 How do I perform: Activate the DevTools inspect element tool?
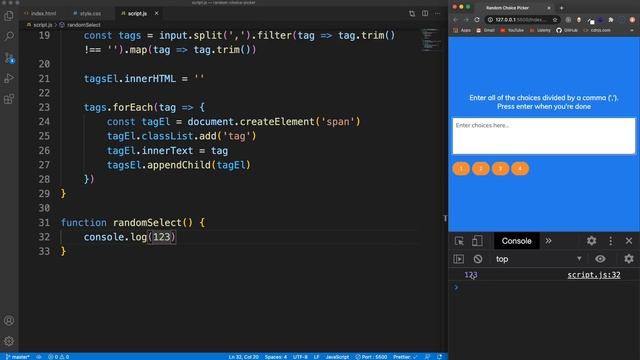point(459,241)
